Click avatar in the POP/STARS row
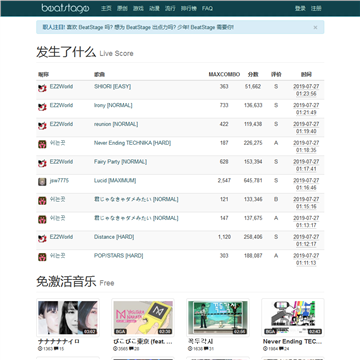 42,257
